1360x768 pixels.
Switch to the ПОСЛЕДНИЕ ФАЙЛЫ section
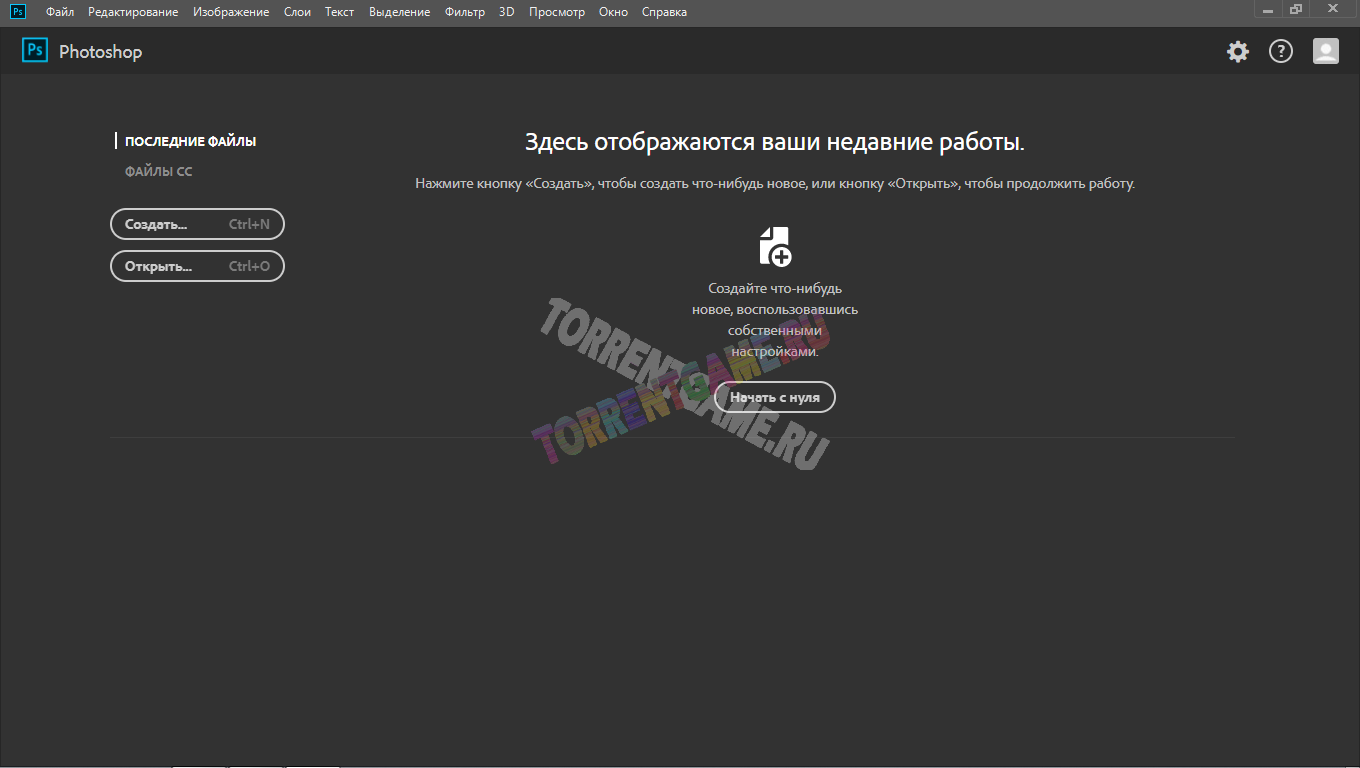[189, 141]
